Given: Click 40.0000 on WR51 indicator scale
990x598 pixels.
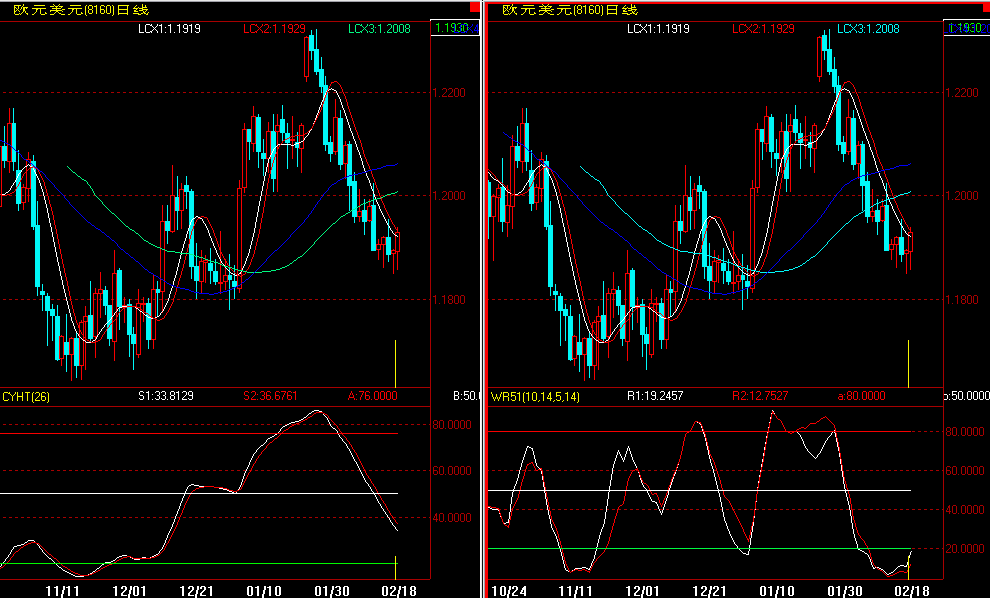Looking at the screenshot, I should tap(965, 510).
